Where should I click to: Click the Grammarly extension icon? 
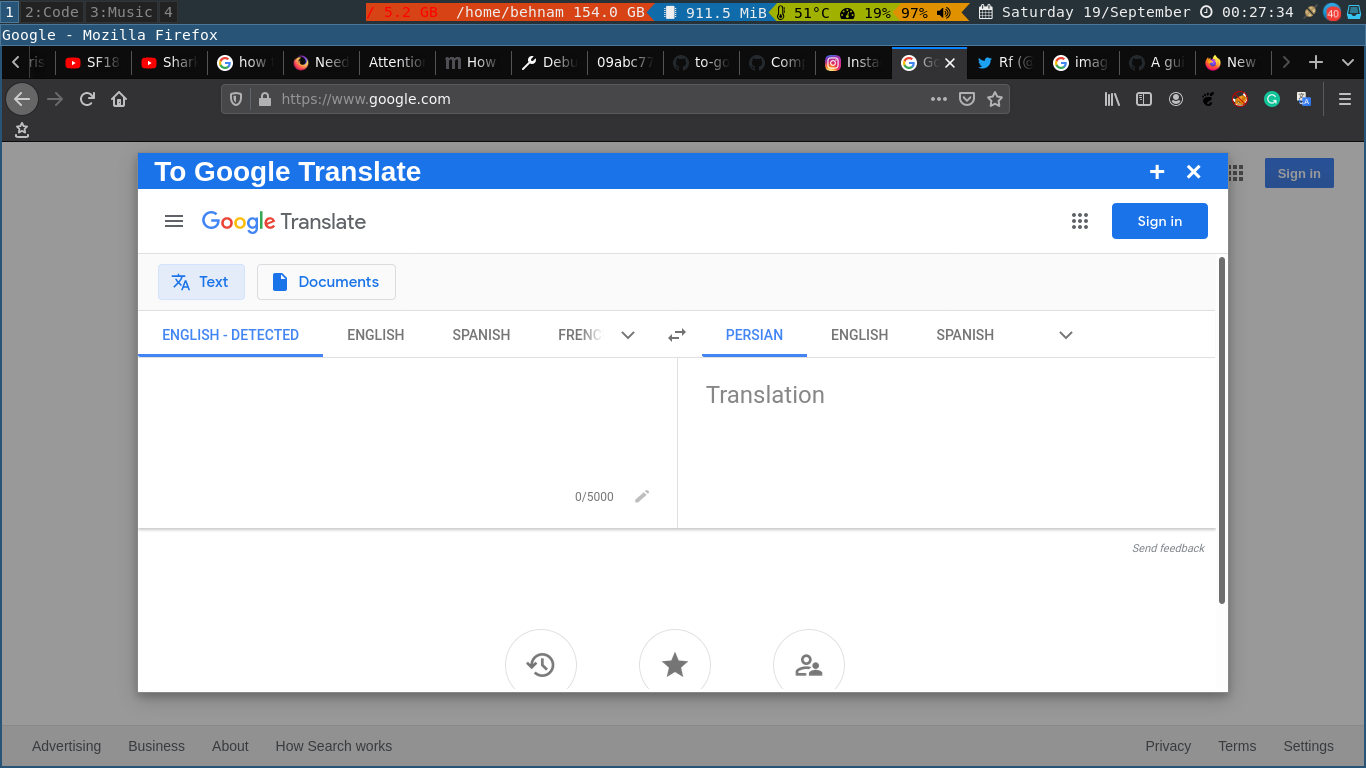(1272, 99)
